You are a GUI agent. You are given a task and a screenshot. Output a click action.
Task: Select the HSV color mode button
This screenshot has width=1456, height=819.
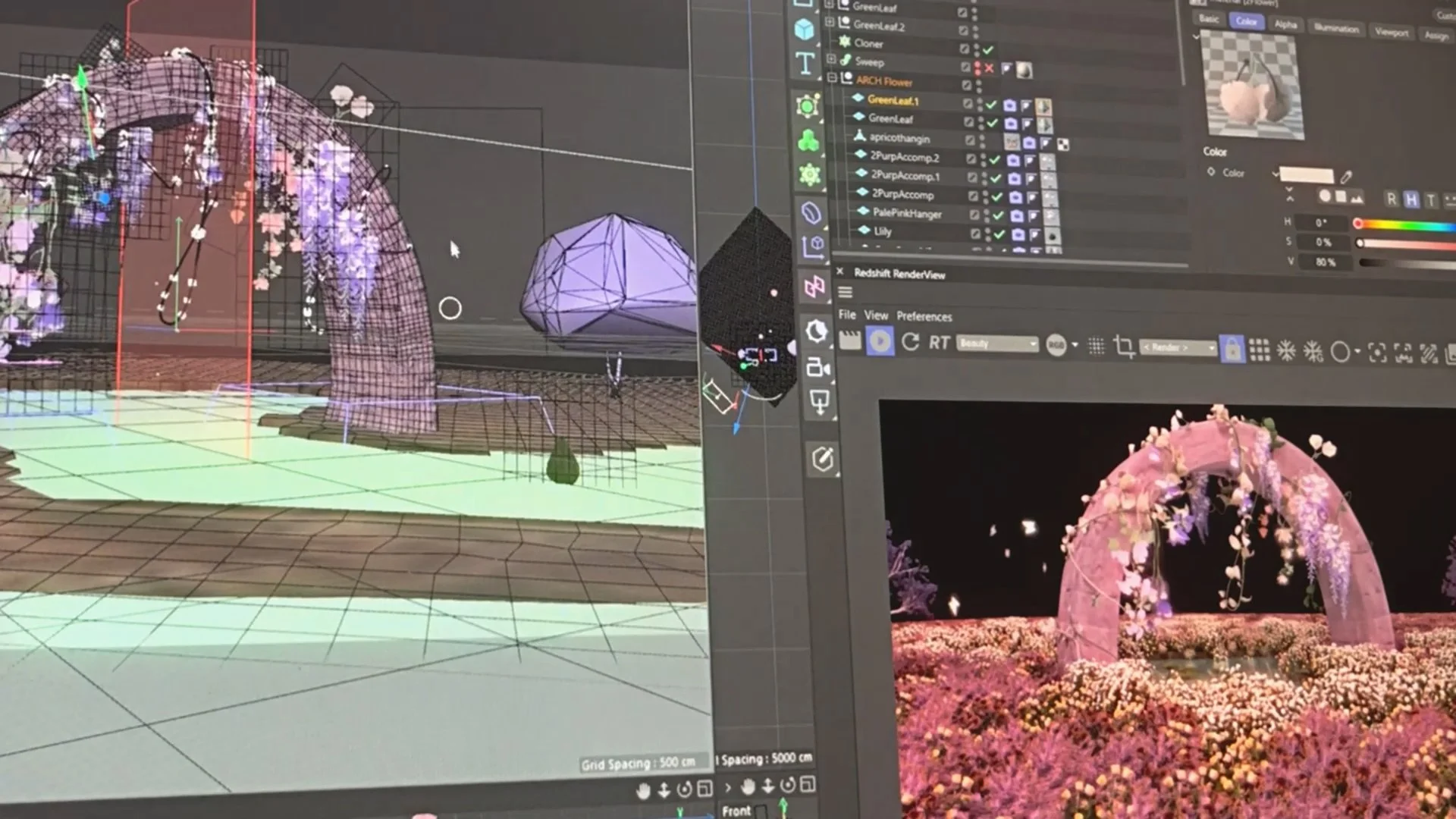click(x=1410, y=199)
